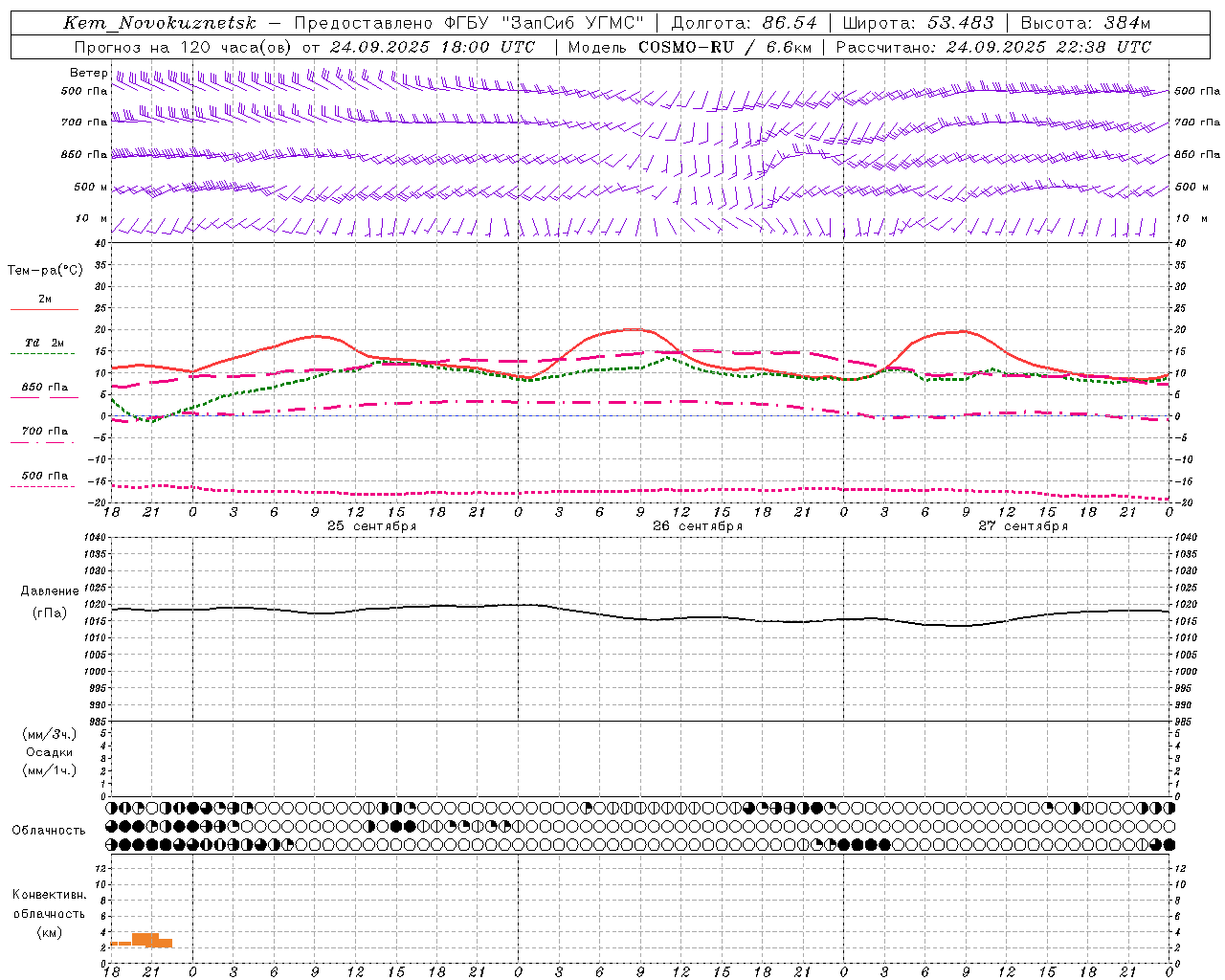Image resolution: width=1225 pixels, height=980 pixels.
Task: Click the '(мм/3ч.)' precipitation unit label
Action: tap(50, 734)
